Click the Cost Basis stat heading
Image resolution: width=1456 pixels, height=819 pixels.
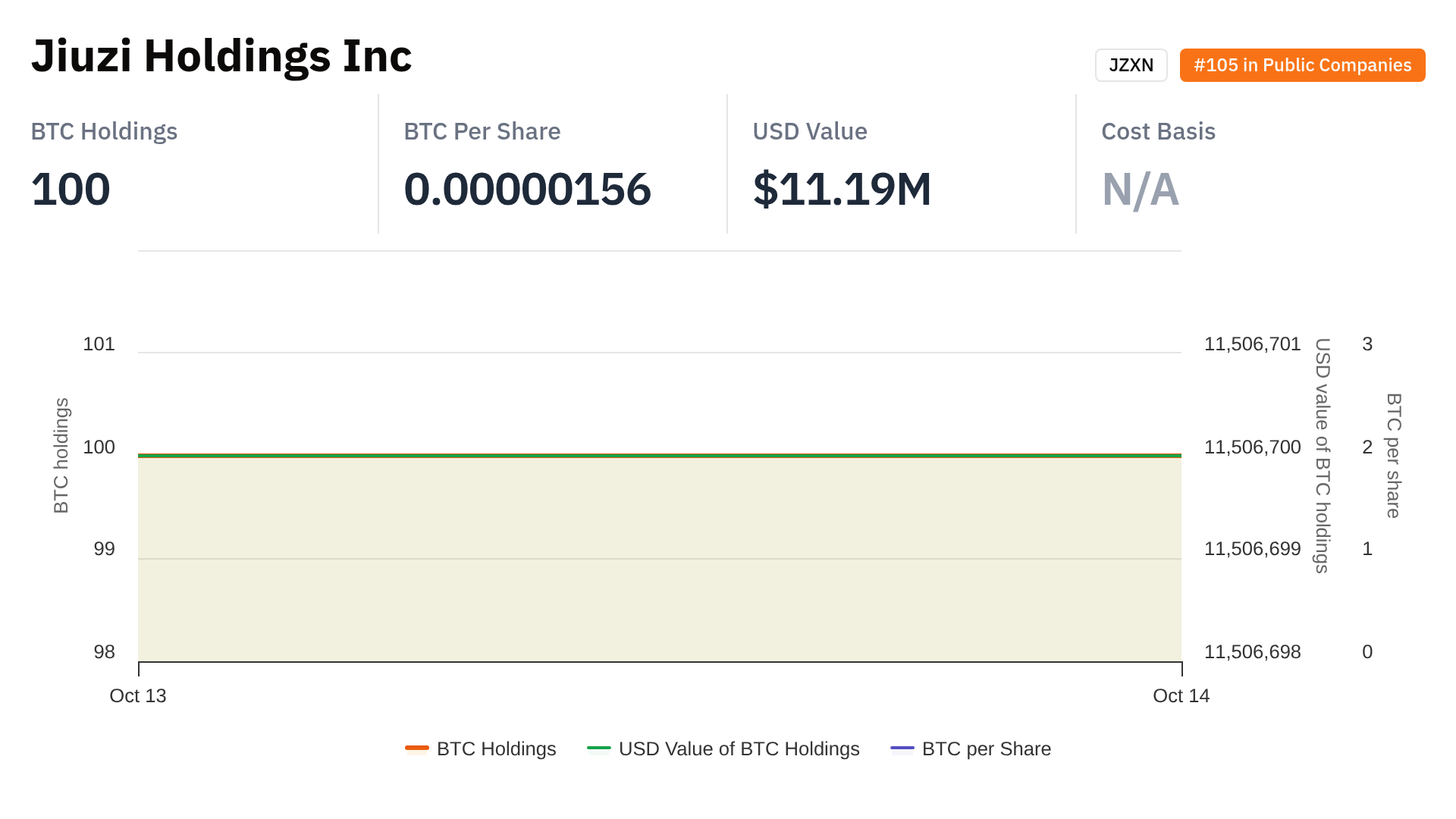[1158, 131]
